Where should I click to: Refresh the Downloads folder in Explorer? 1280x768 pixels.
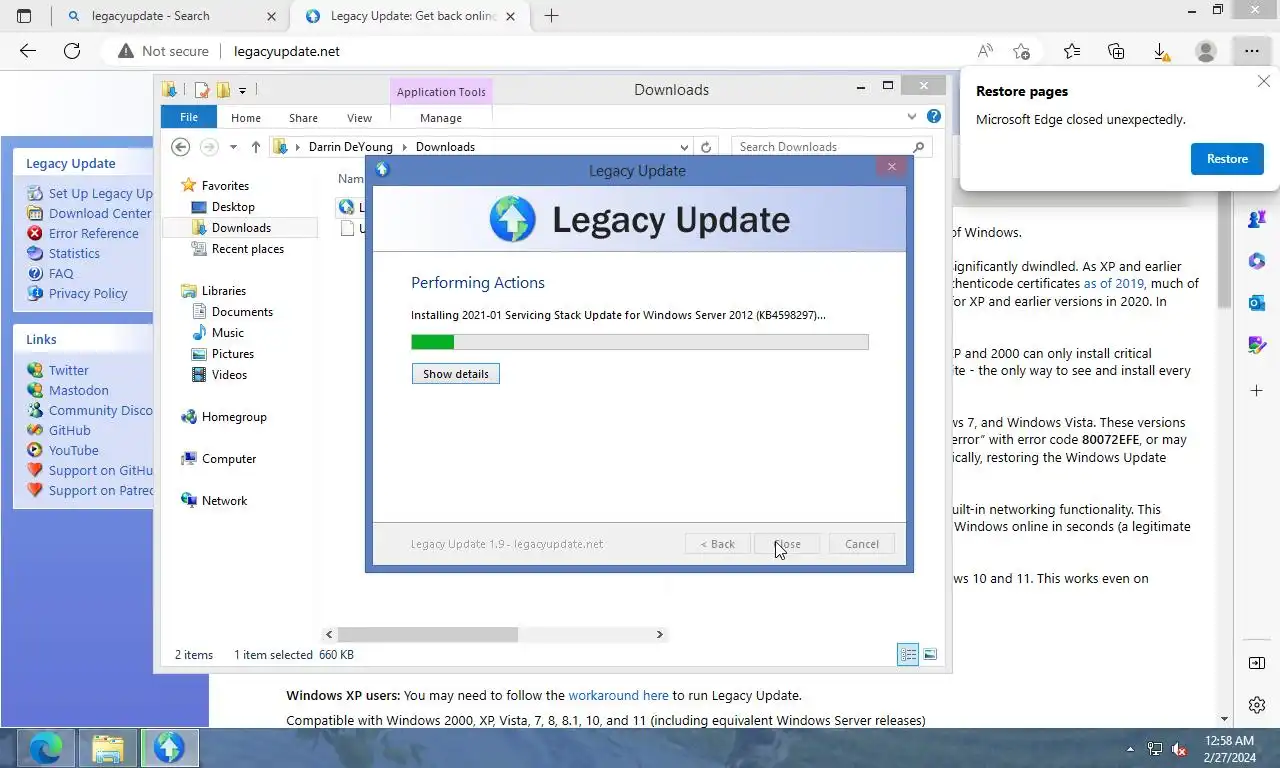[706, 147]
